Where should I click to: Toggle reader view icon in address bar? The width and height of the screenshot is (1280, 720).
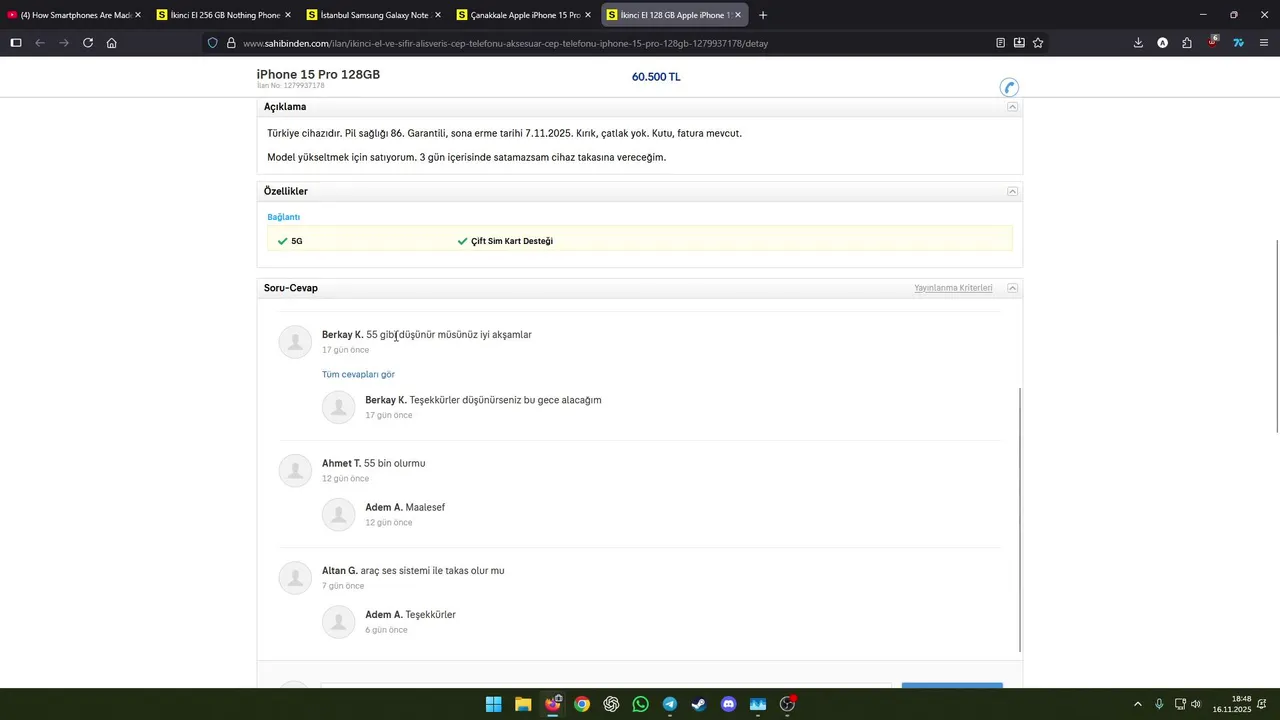[1000, 43]
